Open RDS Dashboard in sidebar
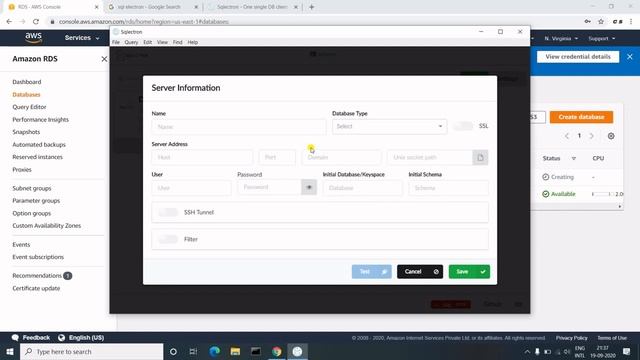The image size is (640, 360). [x=27, y=82]
